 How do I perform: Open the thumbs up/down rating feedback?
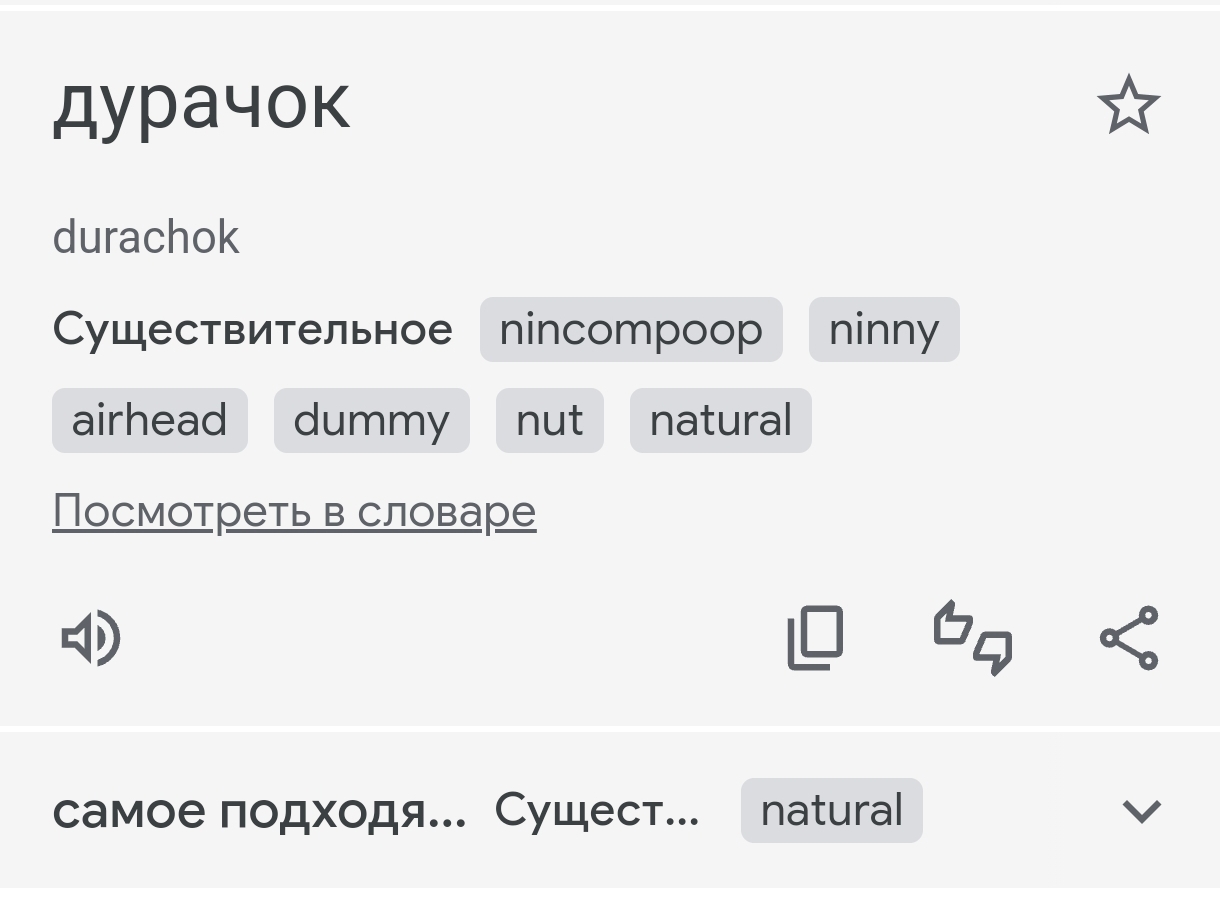point(973,638)
